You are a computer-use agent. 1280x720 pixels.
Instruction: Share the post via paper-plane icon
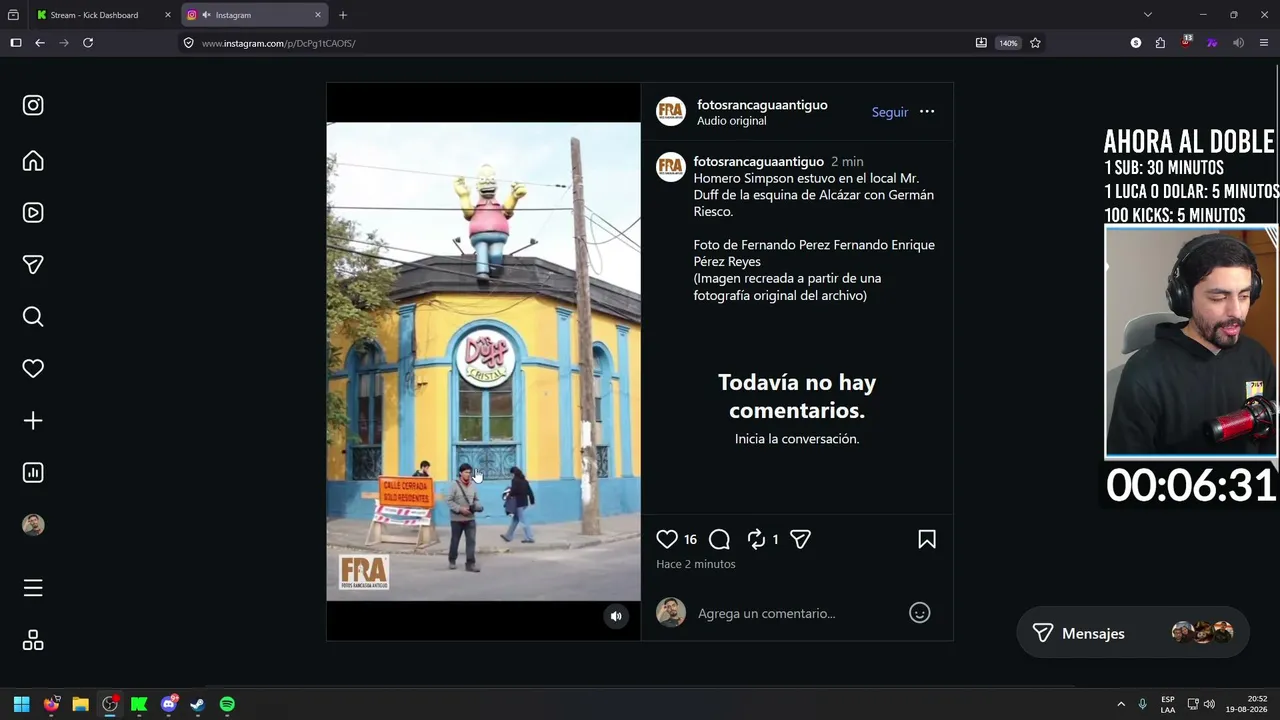(x=800, y=540)
